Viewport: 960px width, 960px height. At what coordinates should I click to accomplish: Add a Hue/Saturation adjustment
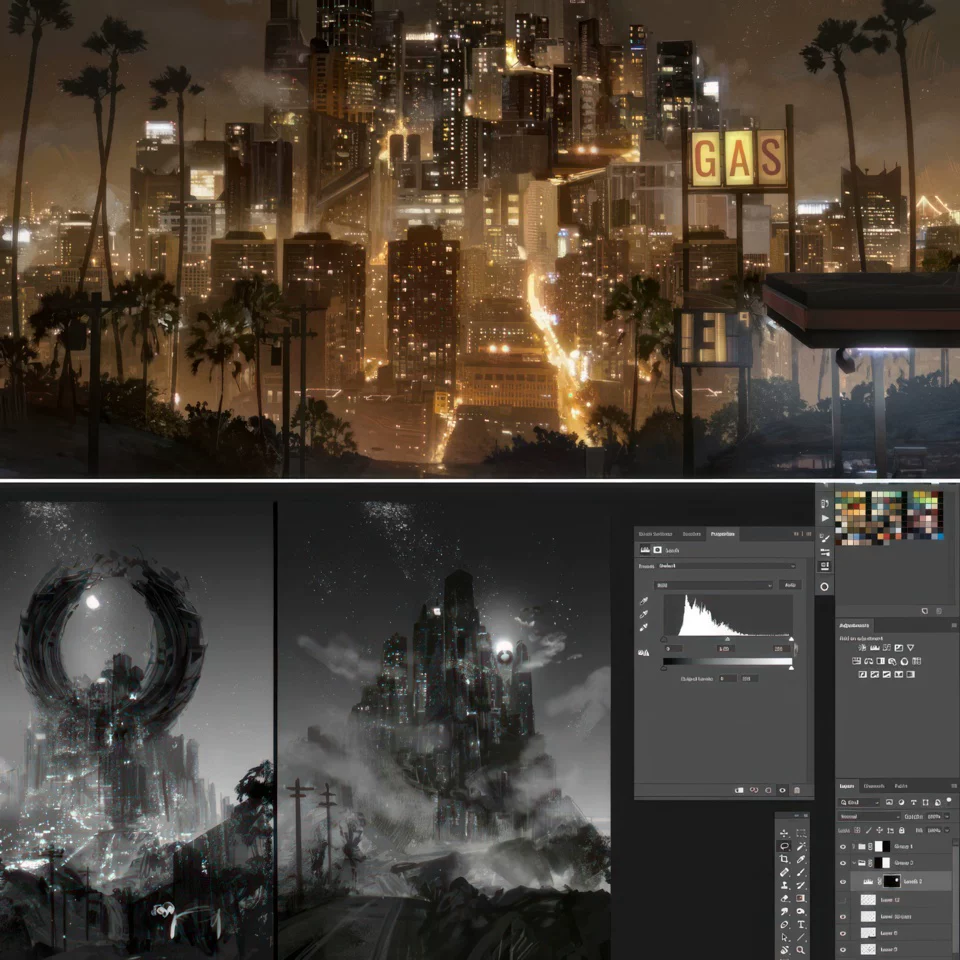[x=857, y=661]
